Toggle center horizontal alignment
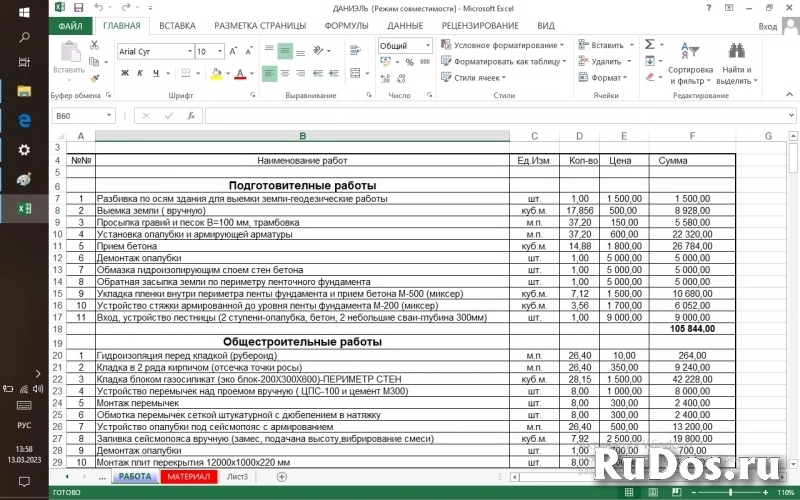The image size is (800, 500). tap(285, 73)
